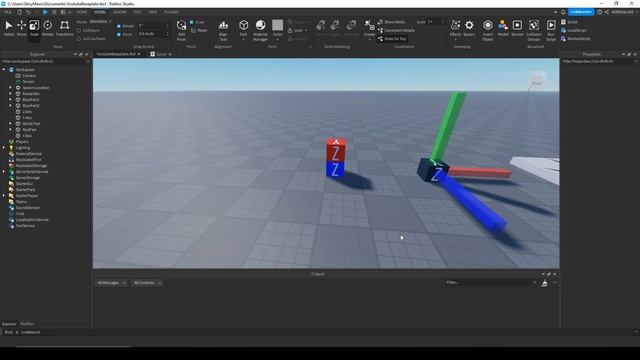Expand the StarterPlayer node
640x360 pixels.
tap(4, 196)
